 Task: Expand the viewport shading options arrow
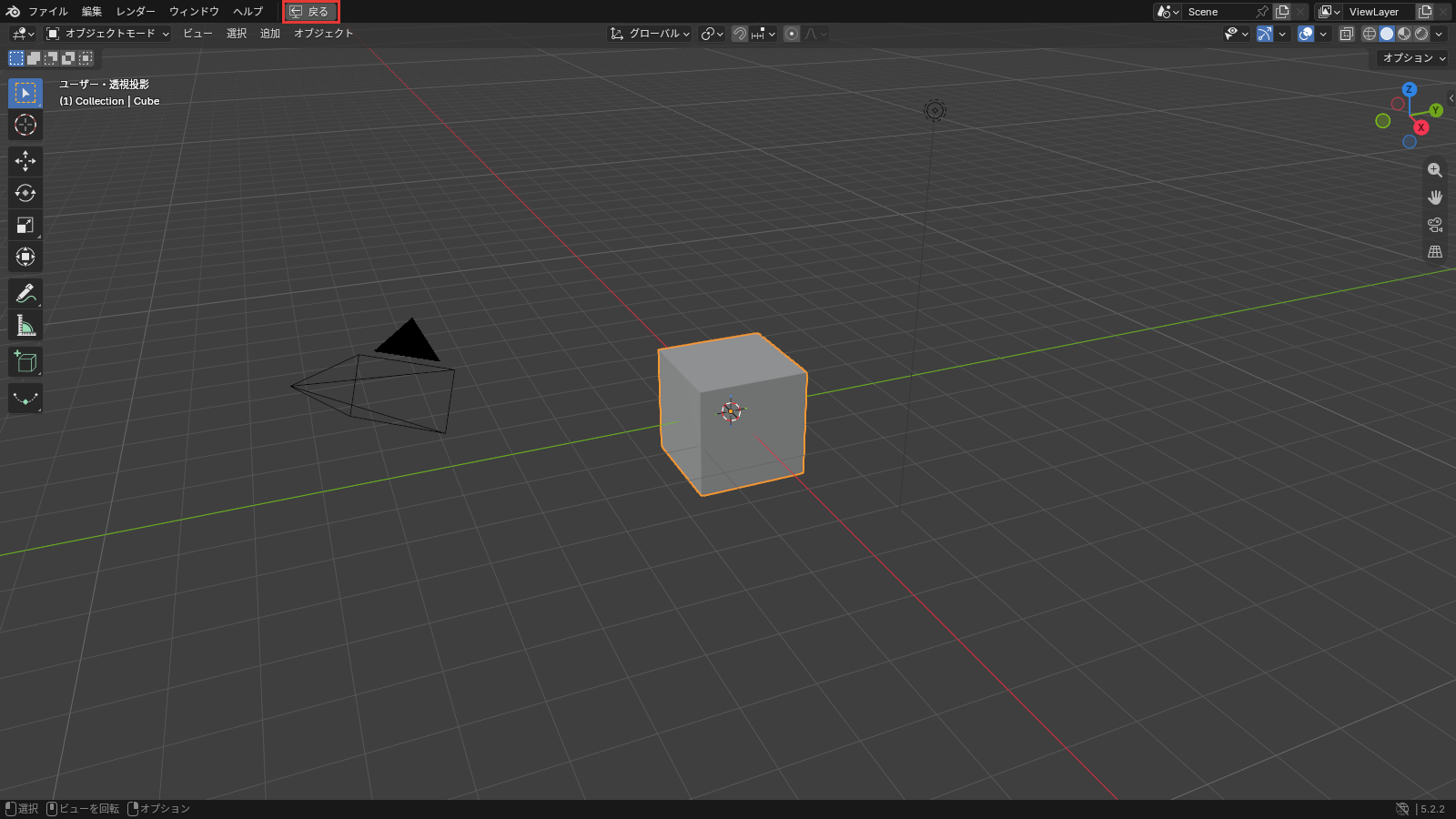(x=1439, y=34)
